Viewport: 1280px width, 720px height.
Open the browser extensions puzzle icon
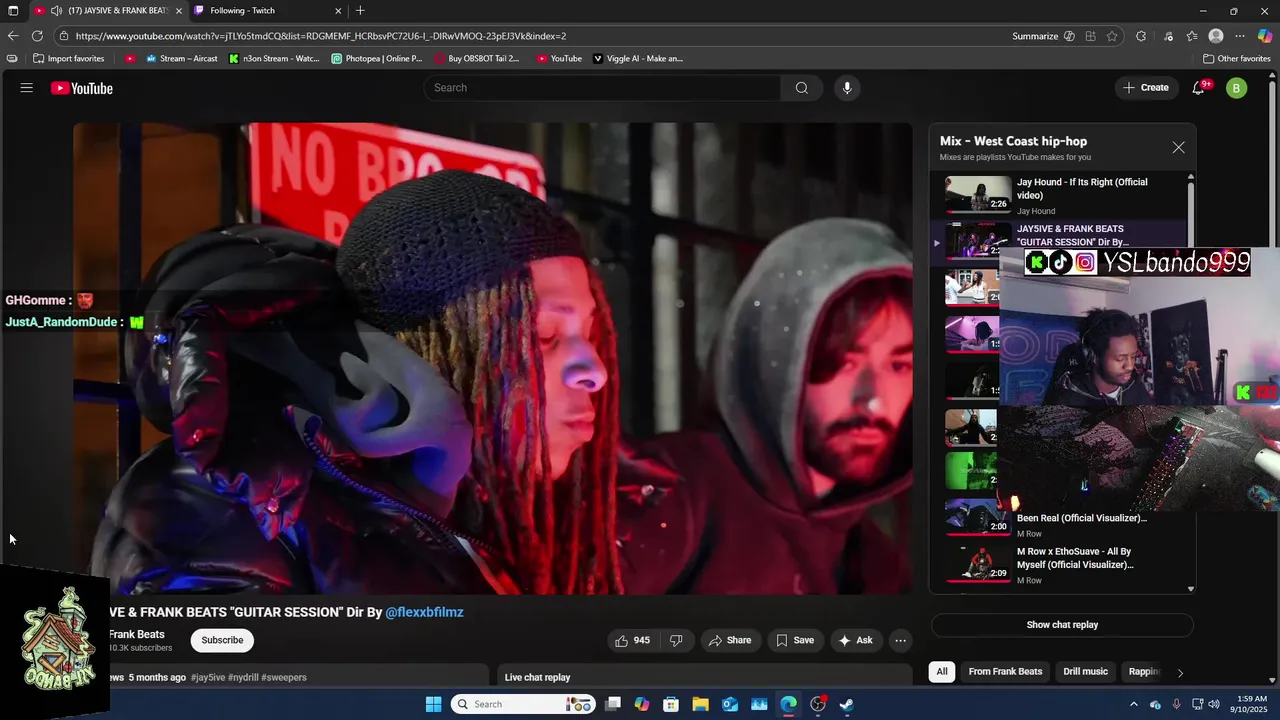tap(1141, 36)
